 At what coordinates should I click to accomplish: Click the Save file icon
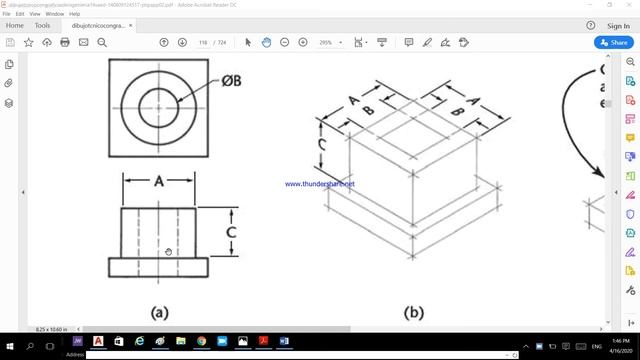point(10,42)
